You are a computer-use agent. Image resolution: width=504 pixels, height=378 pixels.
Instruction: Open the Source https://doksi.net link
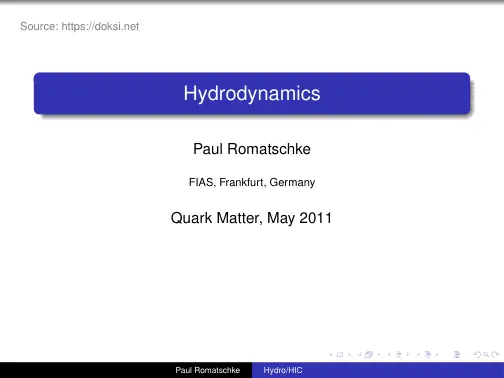[x=79, y=26]
